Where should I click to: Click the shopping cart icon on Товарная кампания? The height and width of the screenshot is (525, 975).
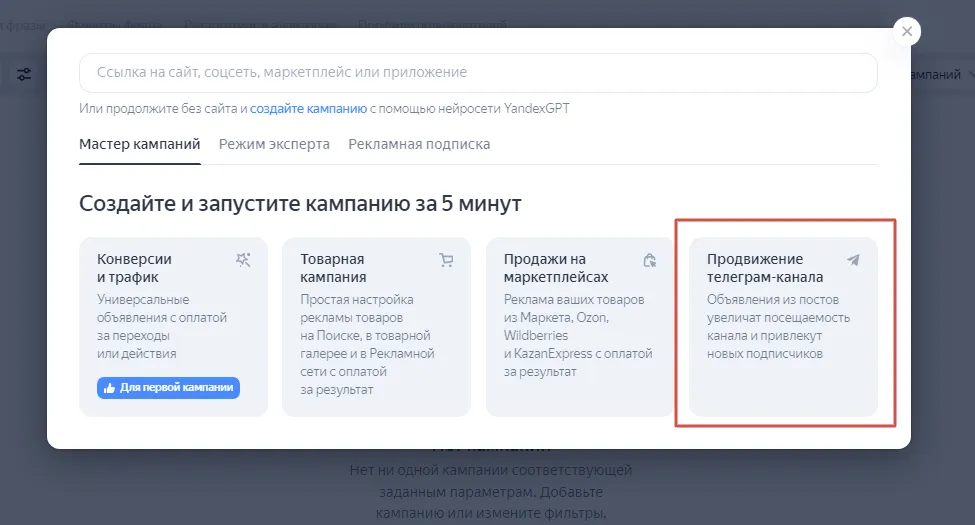[446, 260]
